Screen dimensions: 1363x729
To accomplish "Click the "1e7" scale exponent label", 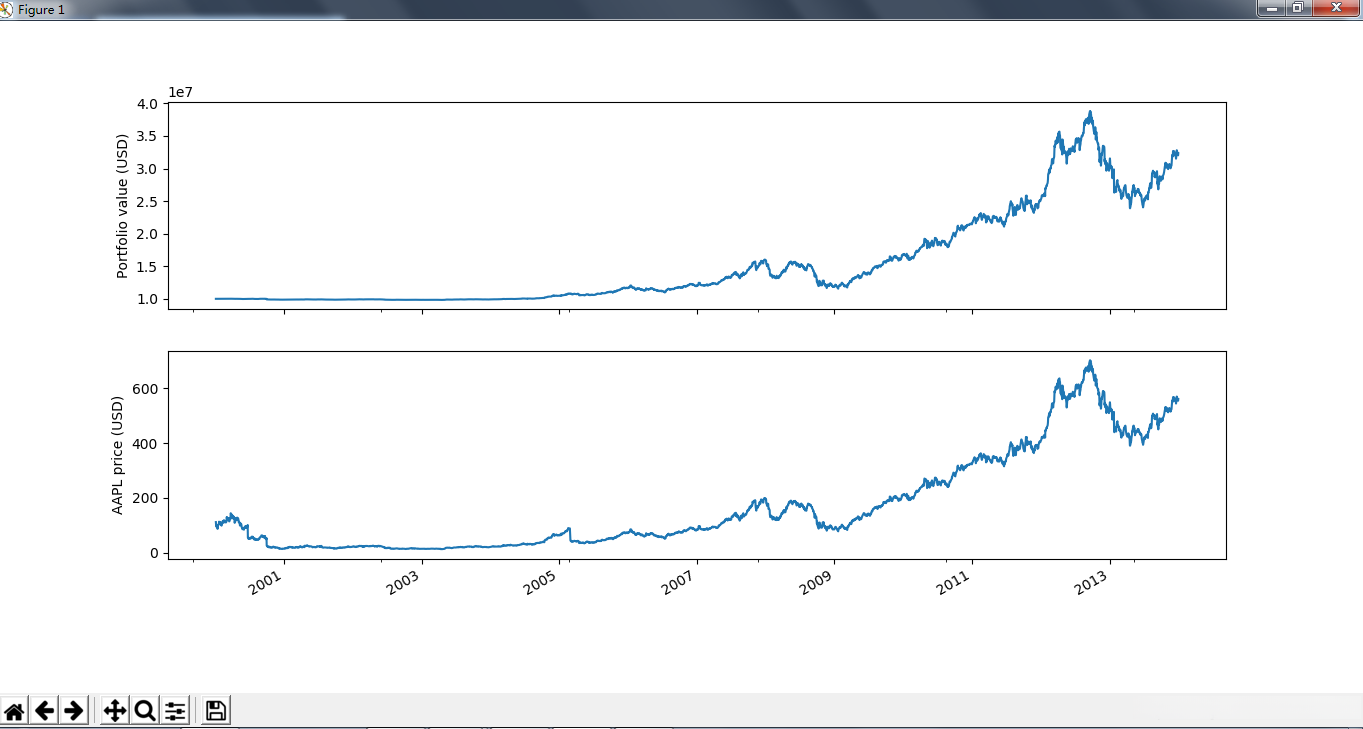I will click(180, 92).
